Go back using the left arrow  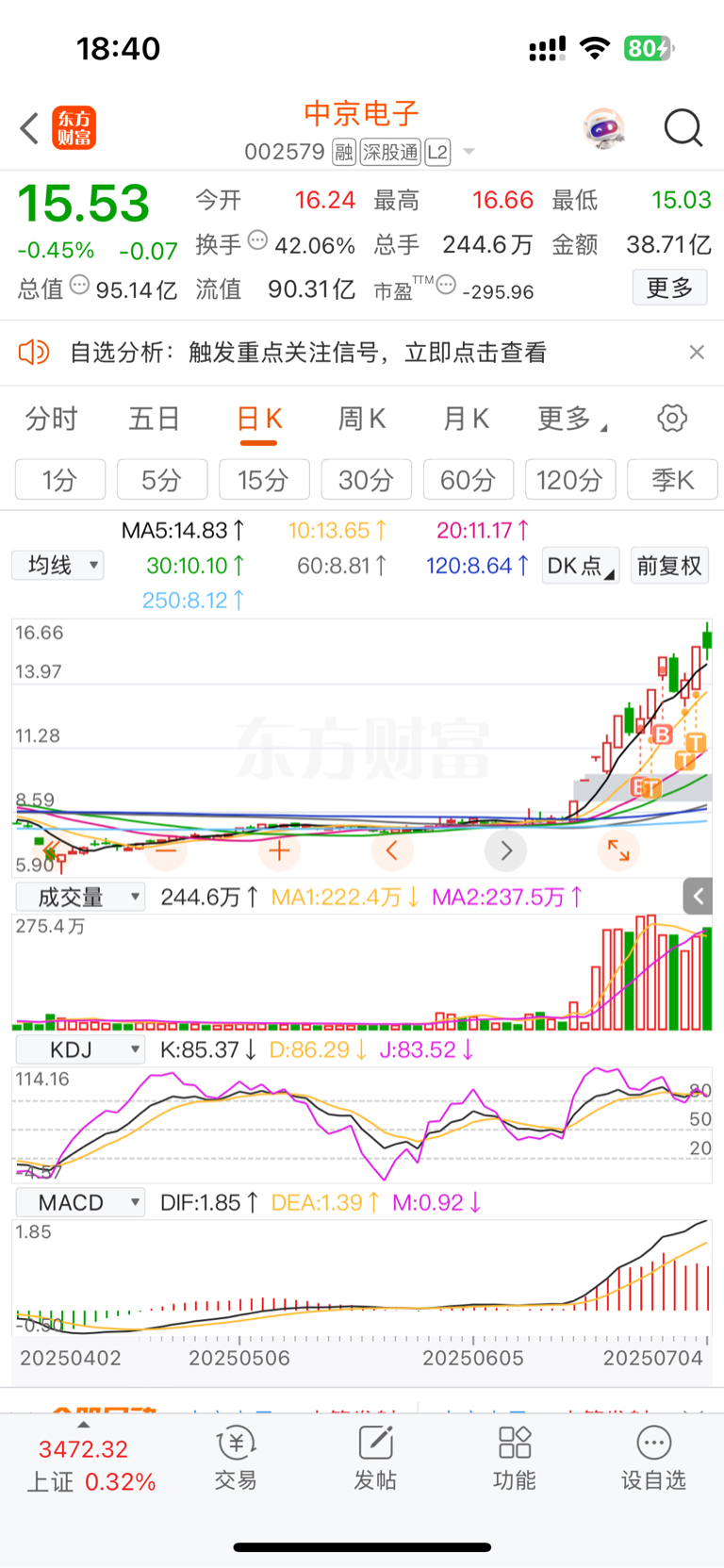(x=29, y=128)
